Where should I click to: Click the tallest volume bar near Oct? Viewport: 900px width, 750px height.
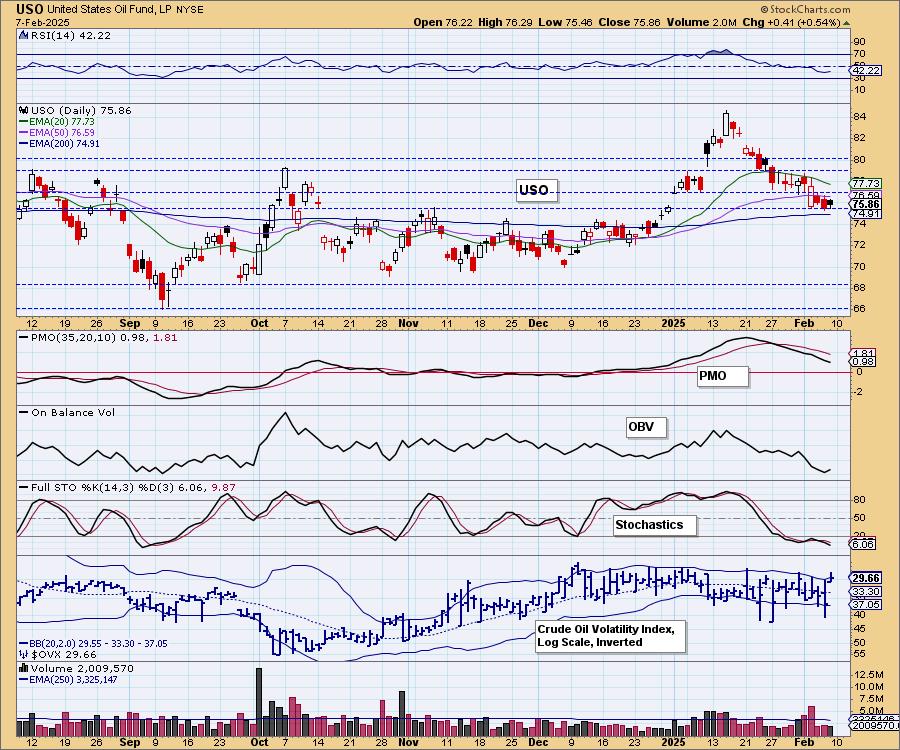[259, 702]
